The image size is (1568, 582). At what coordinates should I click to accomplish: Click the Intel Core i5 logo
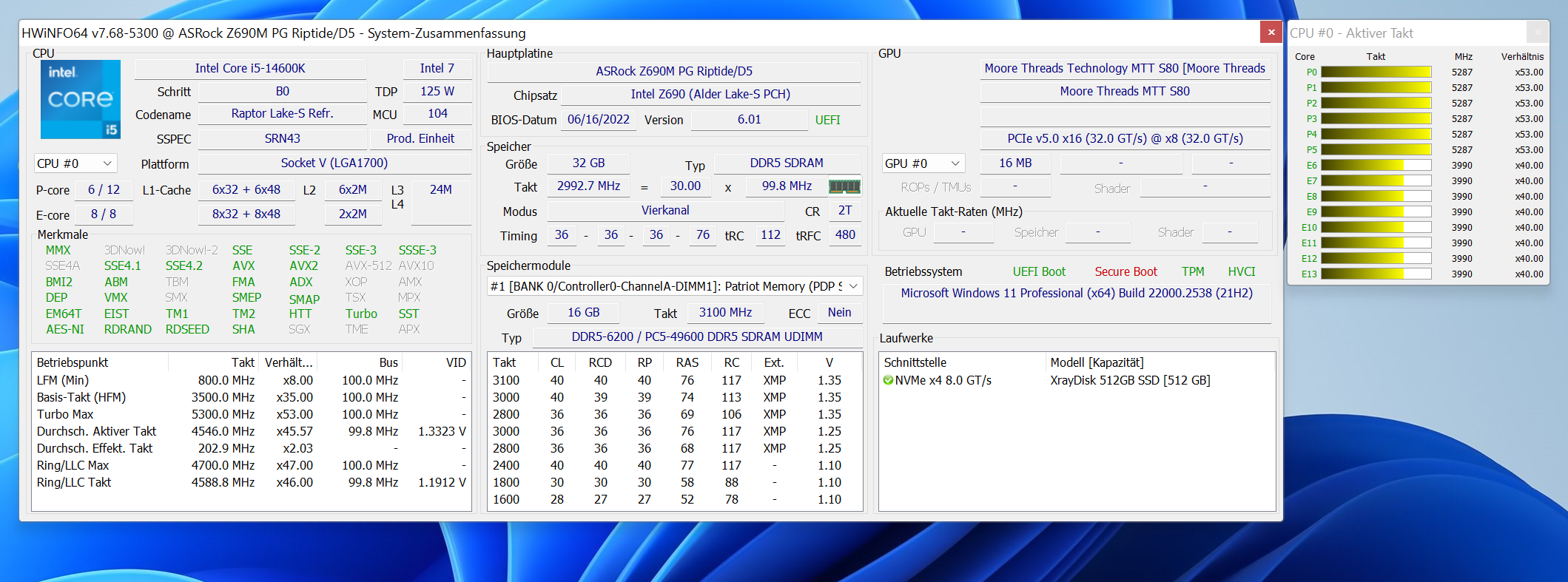[x=80, y=99]
